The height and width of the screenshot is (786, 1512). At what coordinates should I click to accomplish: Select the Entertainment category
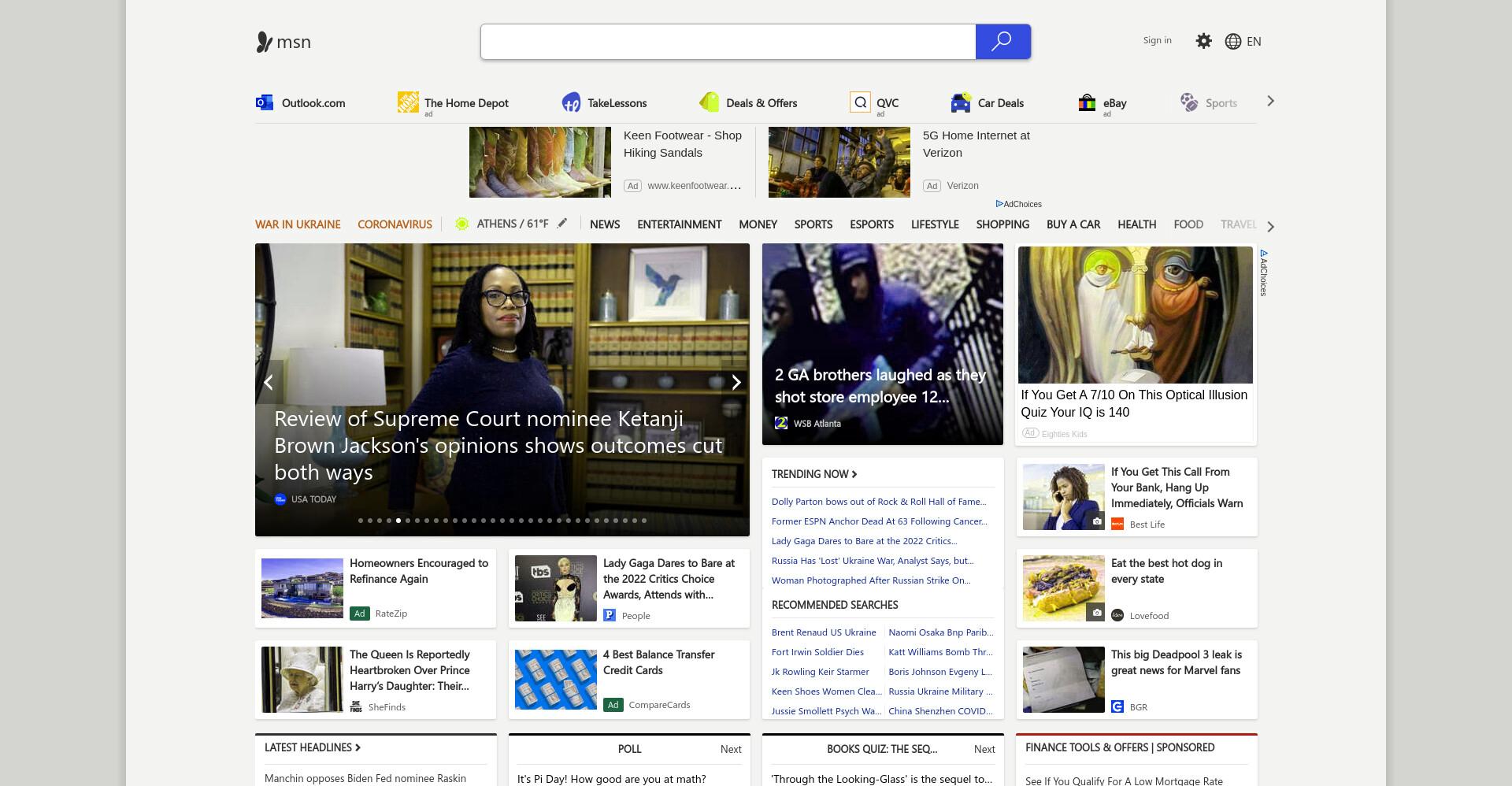pos(680,224)
